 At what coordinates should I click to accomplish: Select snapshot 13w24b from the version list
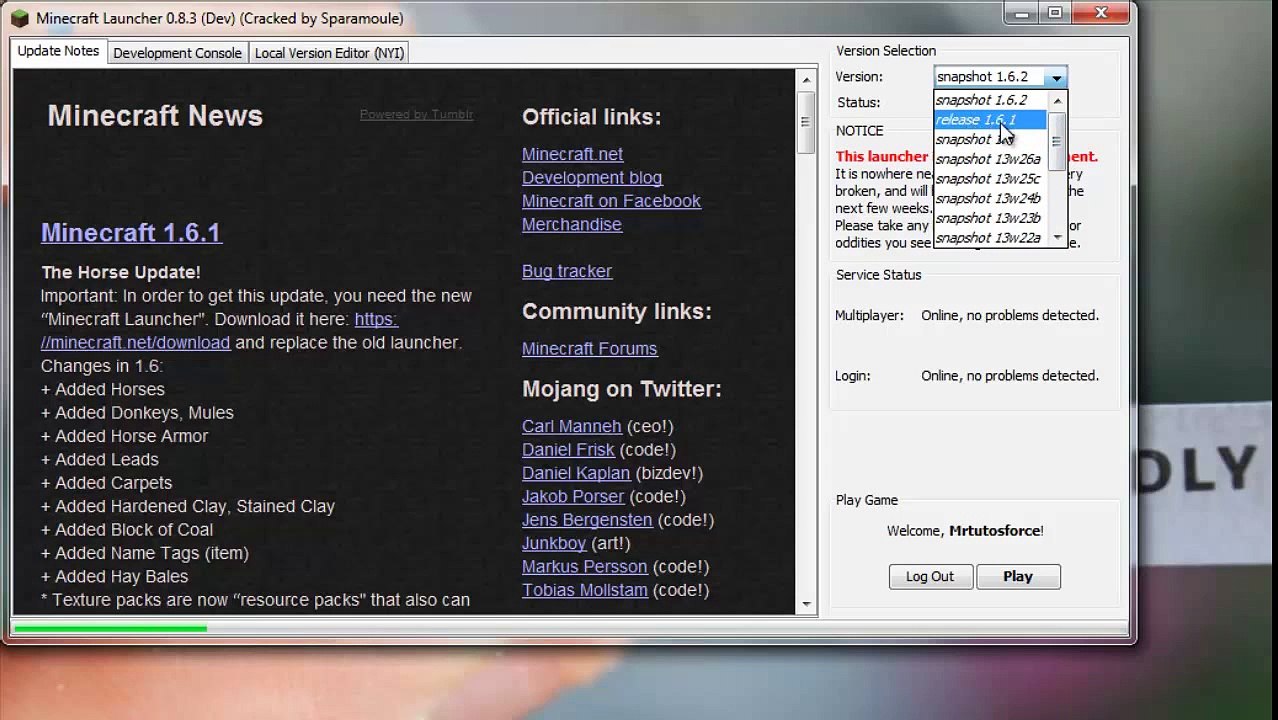(988, 198)
